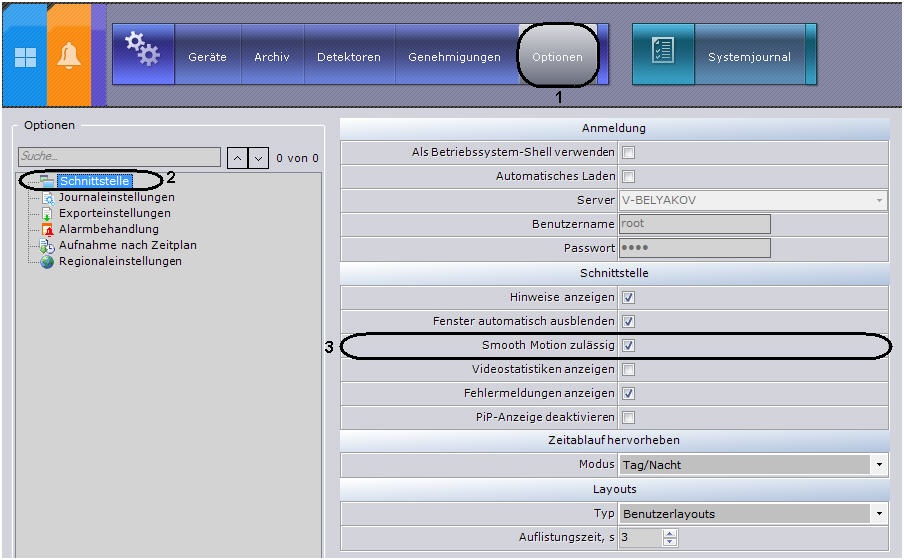Click the Alarmbehandlung tree icon
Viewport: 904px width, 560px height.
coord(47,230)
